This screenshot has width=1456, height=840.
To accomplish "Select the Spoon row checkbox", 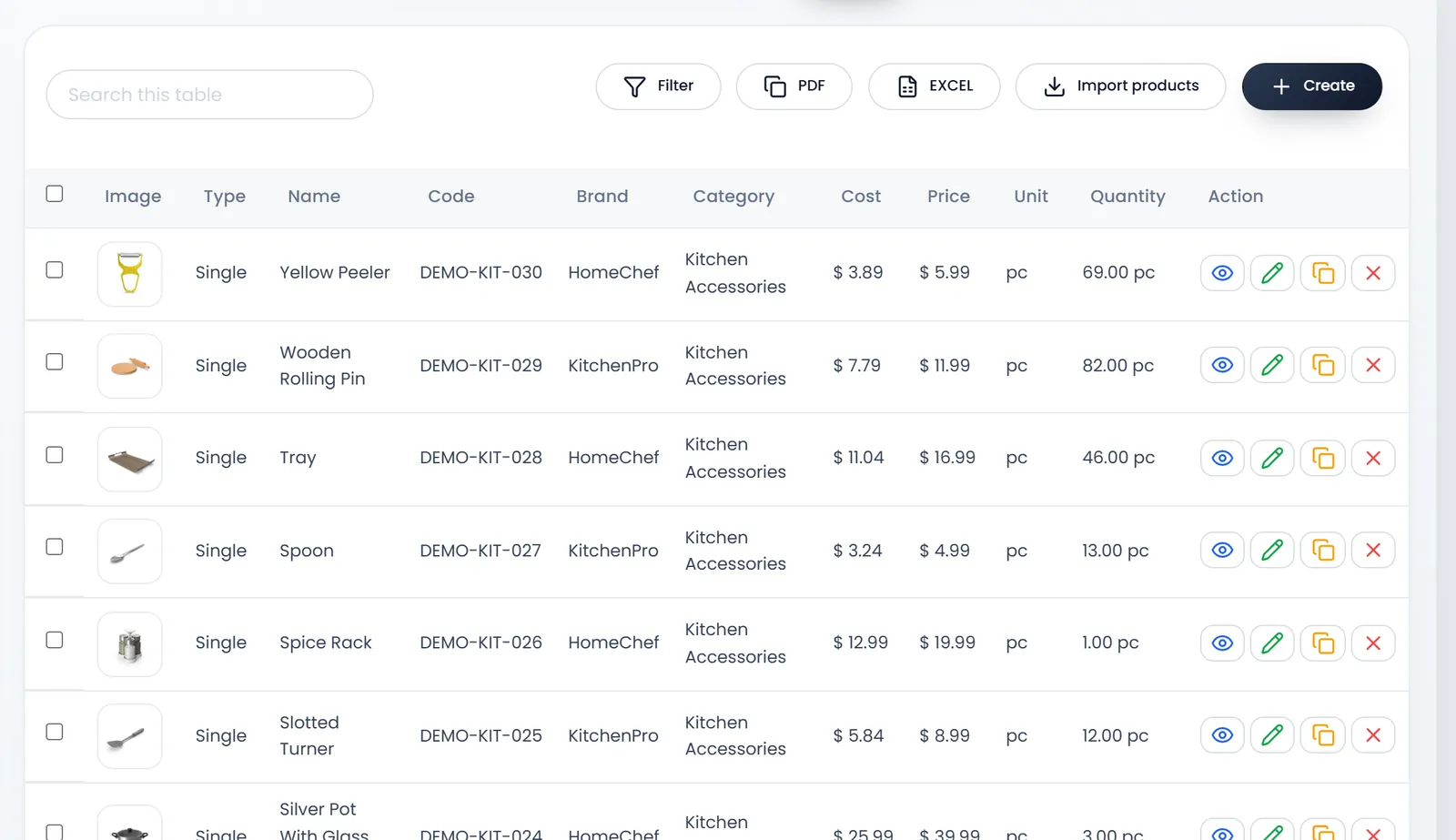I will (x=55, y=547).
